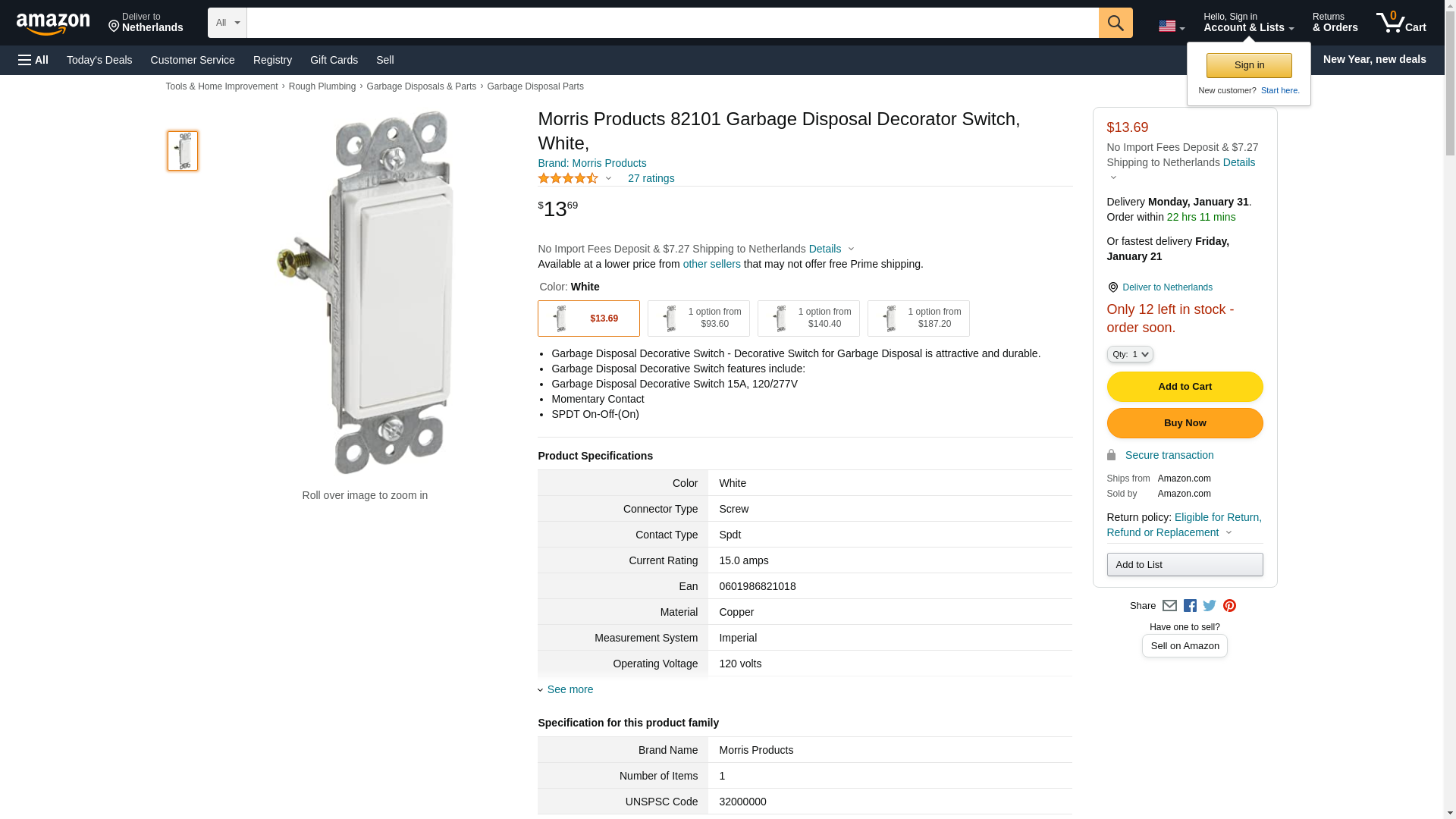Share product via email icon
The image size is (1456, 819).
[x=1169, y=606]
